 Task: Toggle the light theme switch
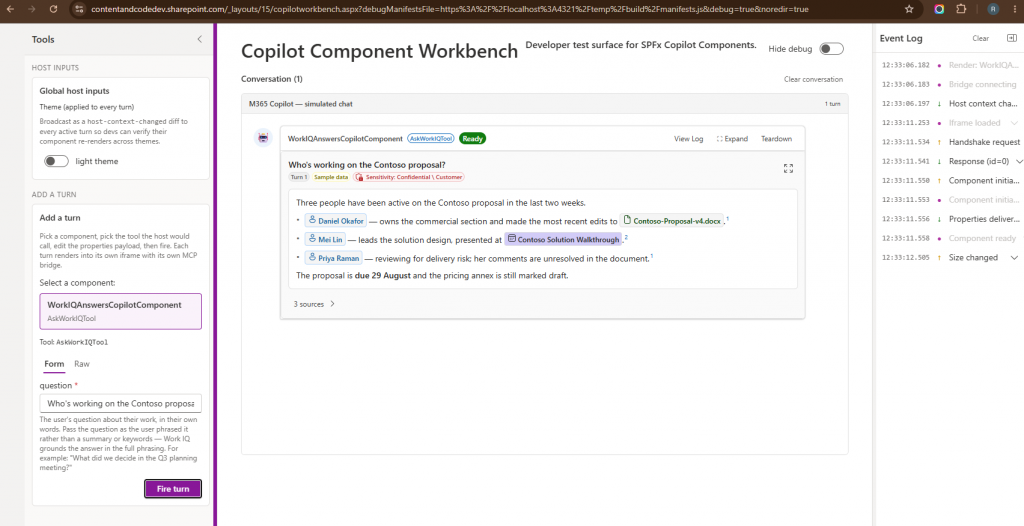[x=56, y=161]
